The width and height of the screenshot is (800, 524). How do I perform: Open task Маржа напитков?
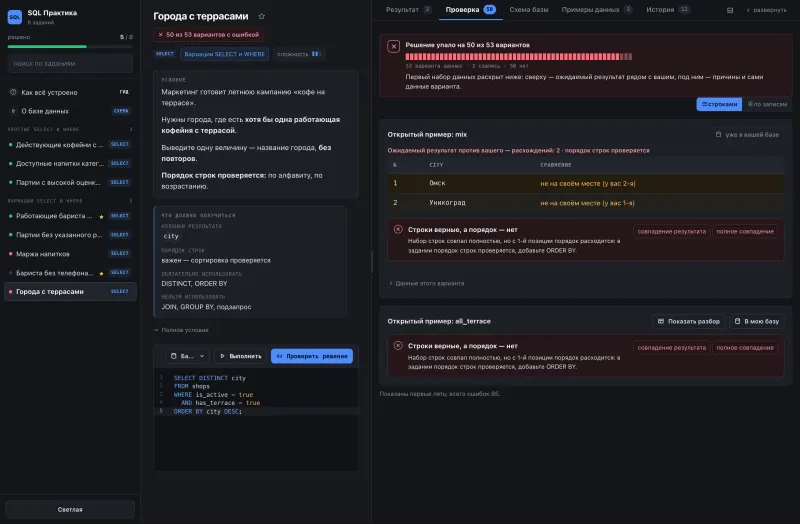[x=70, y=254]
